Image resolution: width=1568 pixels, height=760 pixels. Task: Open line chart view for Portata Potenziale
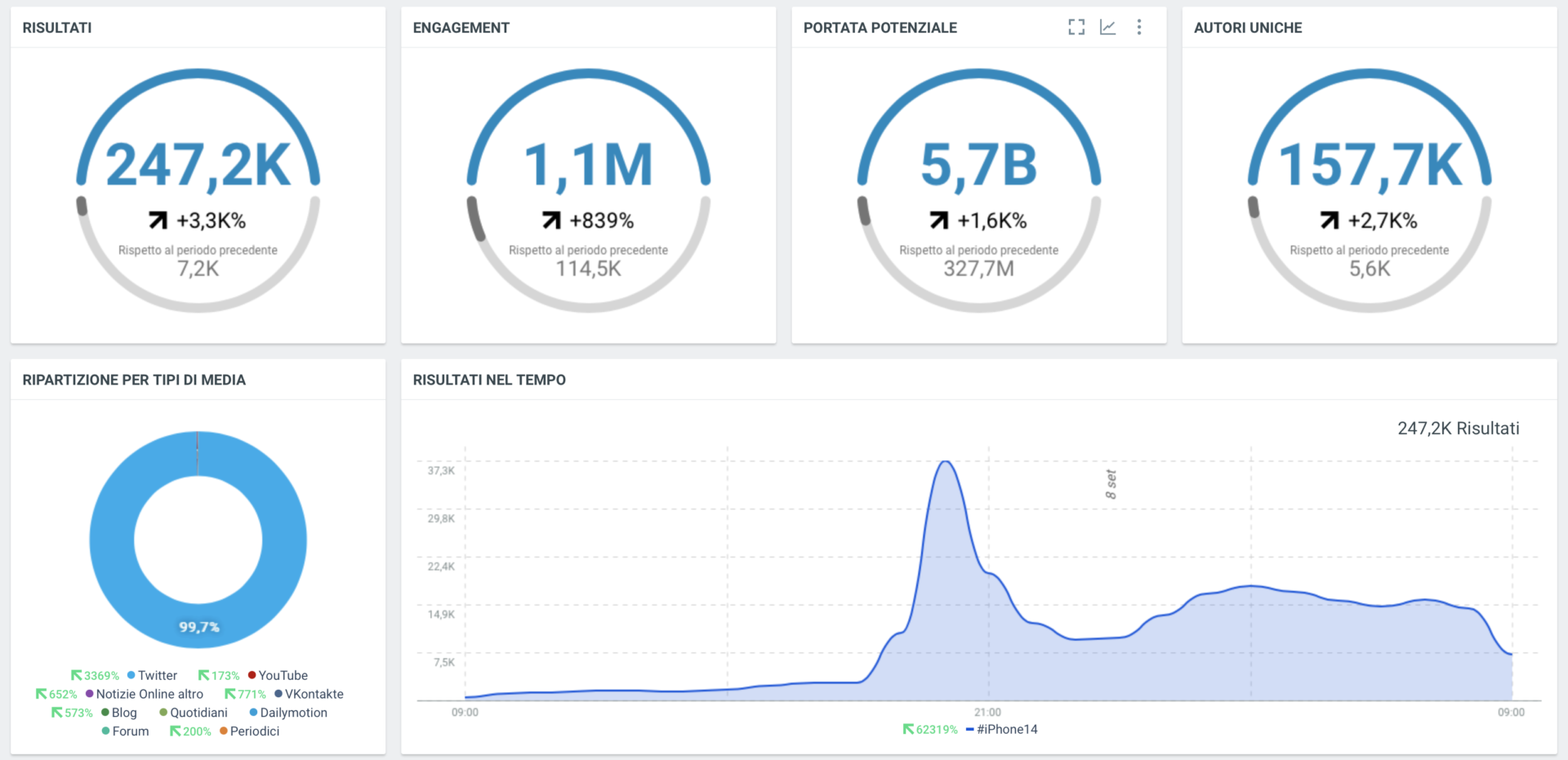tap(1108, 28)
